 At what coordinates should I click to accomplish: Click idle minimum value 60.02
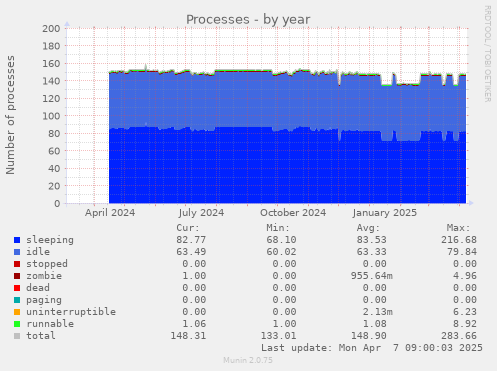(x=281, y=252)
